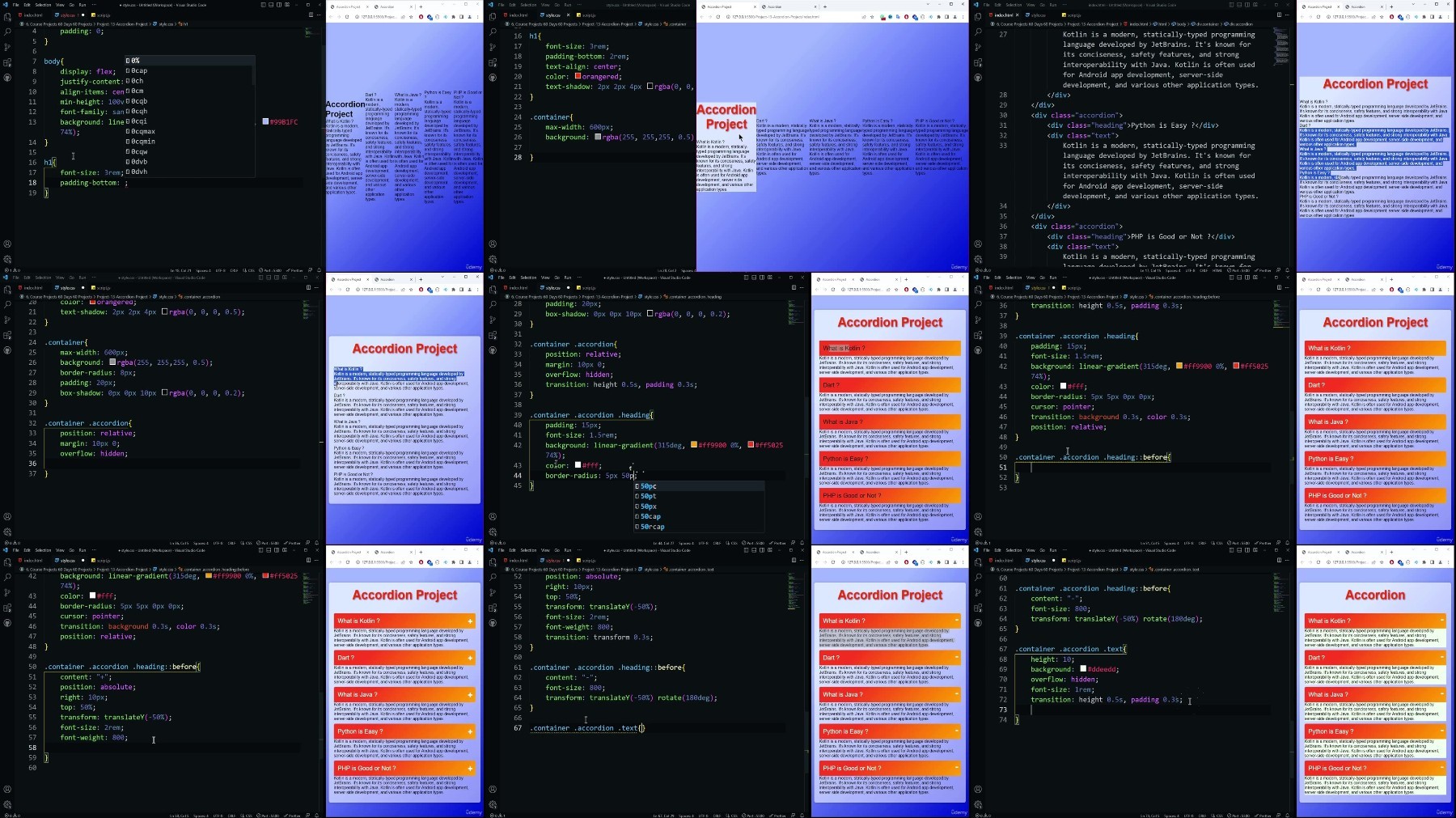Open Selection menu in window showing #ddeedd
The image size is (1456, 818).
[x=1014, y=550]
